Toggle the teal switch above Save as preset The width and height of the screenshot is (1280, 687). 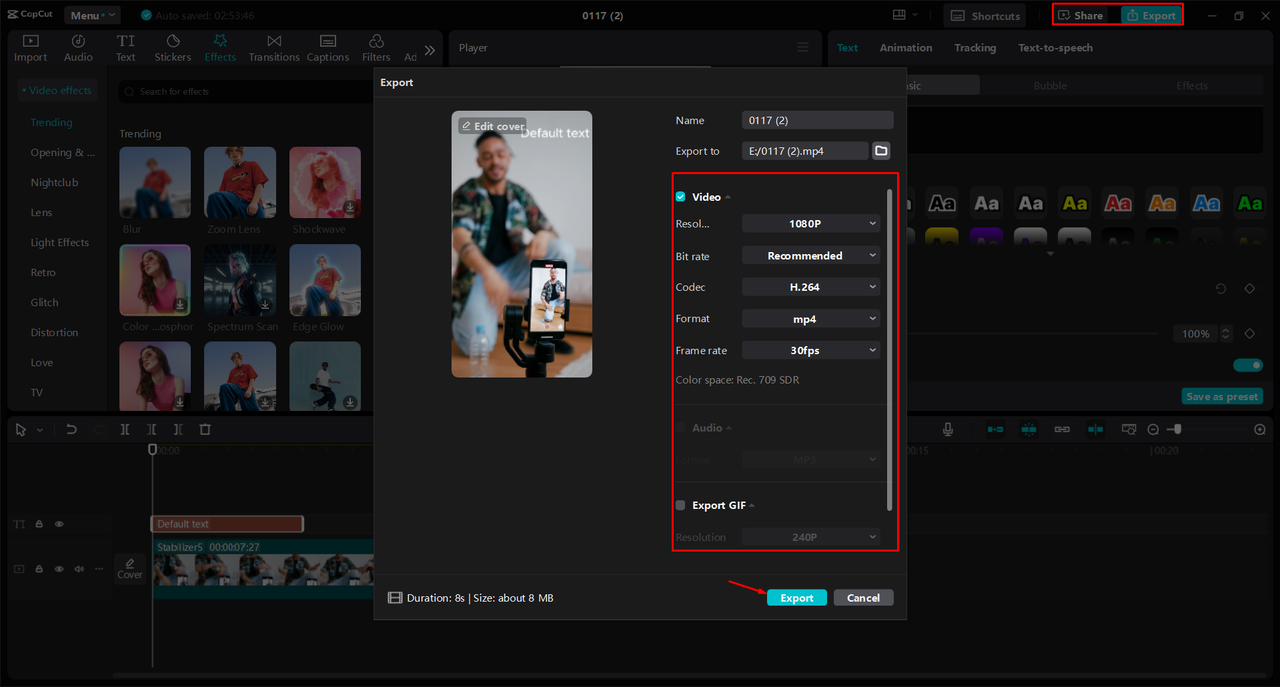click(1248, 365)
